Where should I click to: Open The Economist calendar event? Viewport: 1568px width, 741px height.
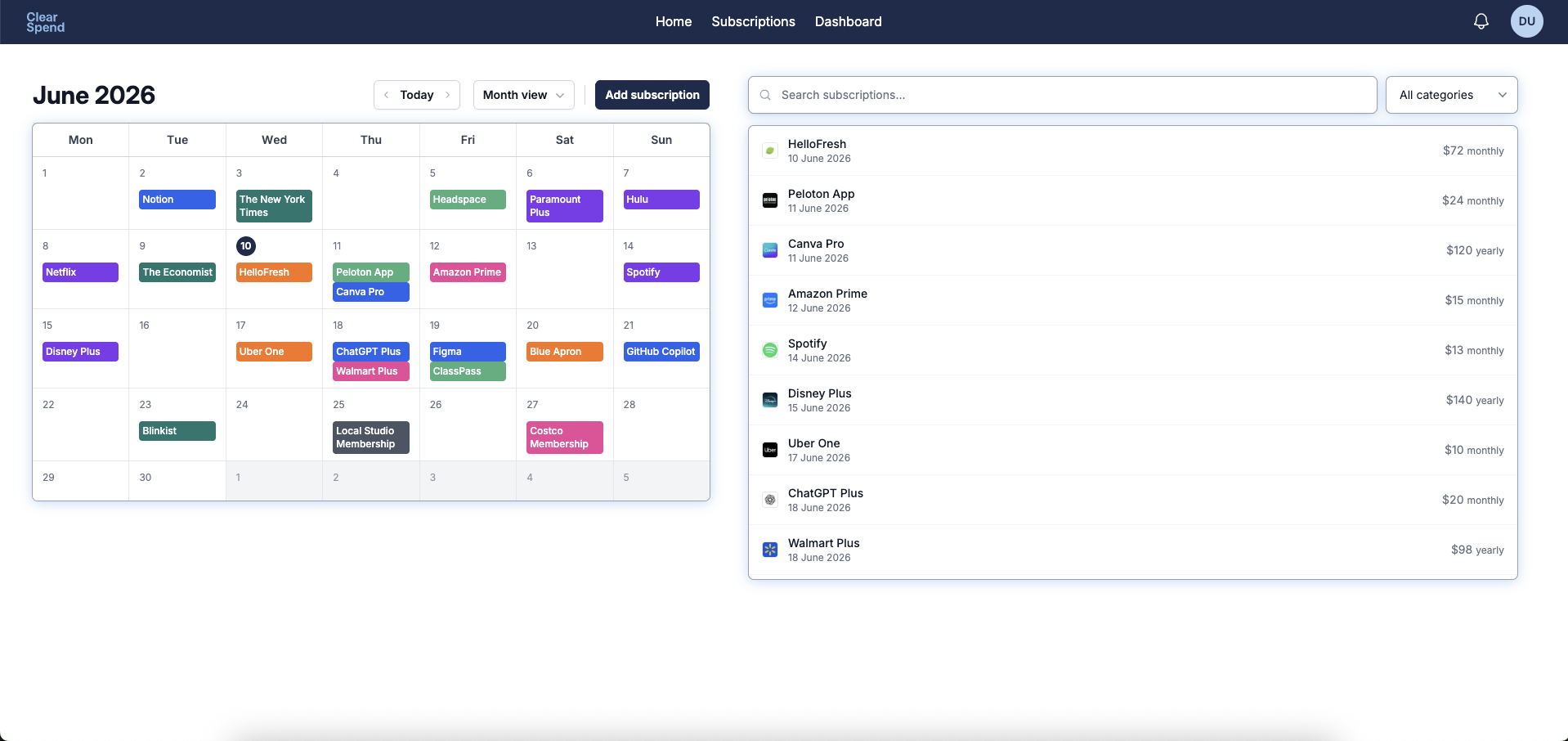177,272
